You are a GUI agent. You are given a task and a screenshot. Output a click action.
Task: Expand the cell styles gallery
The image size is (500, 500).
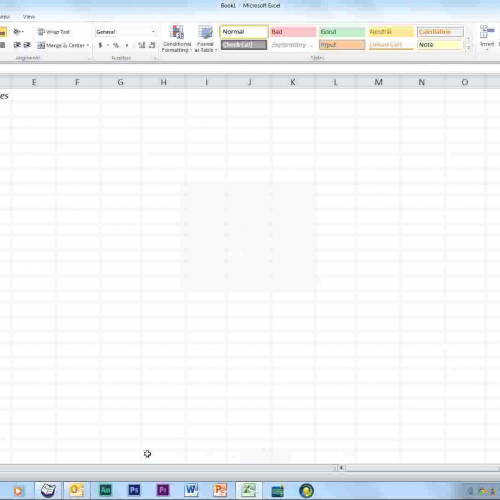[469, 48]
